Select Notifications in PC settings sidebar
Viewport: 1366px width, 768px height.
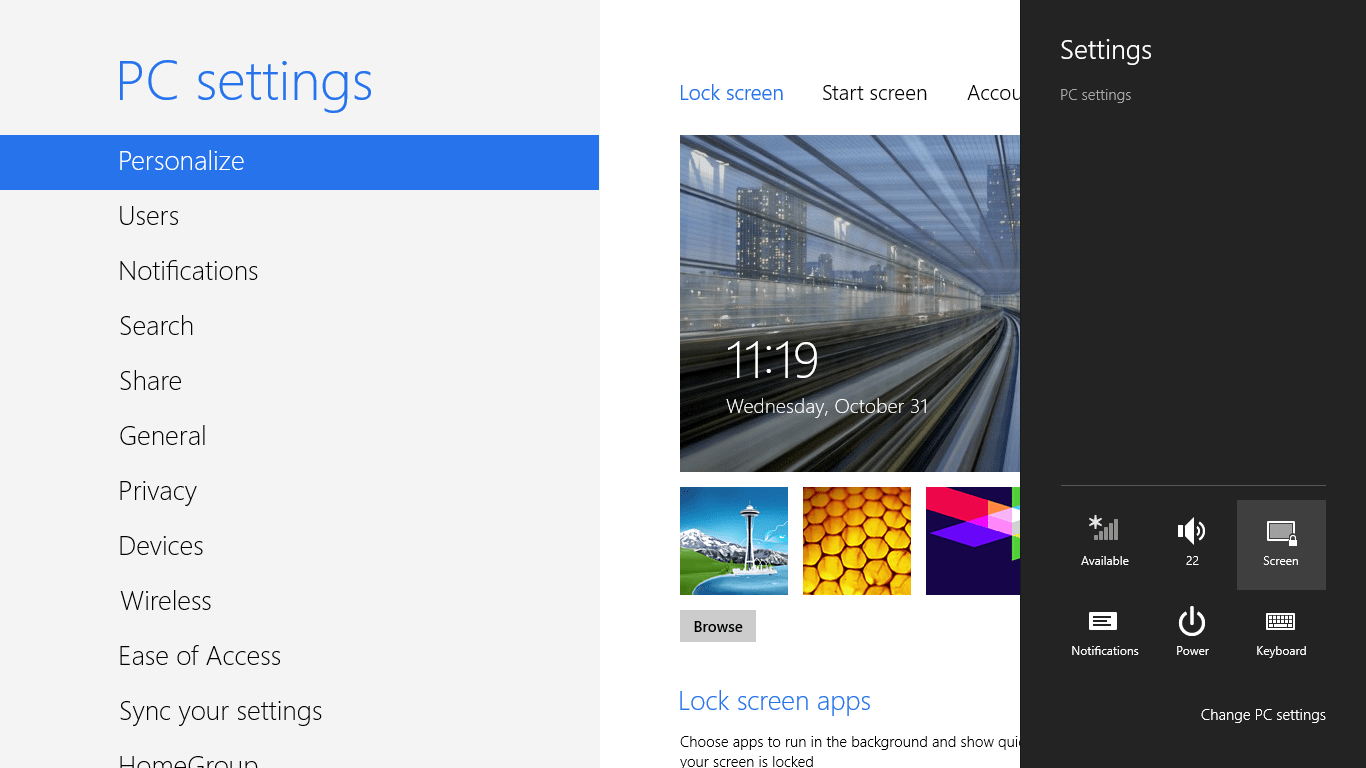point(188,270)
